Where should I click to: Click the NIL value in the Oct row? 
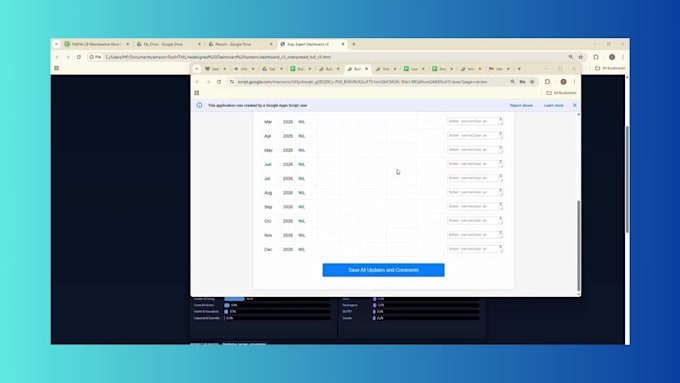(x=302, y=221)
